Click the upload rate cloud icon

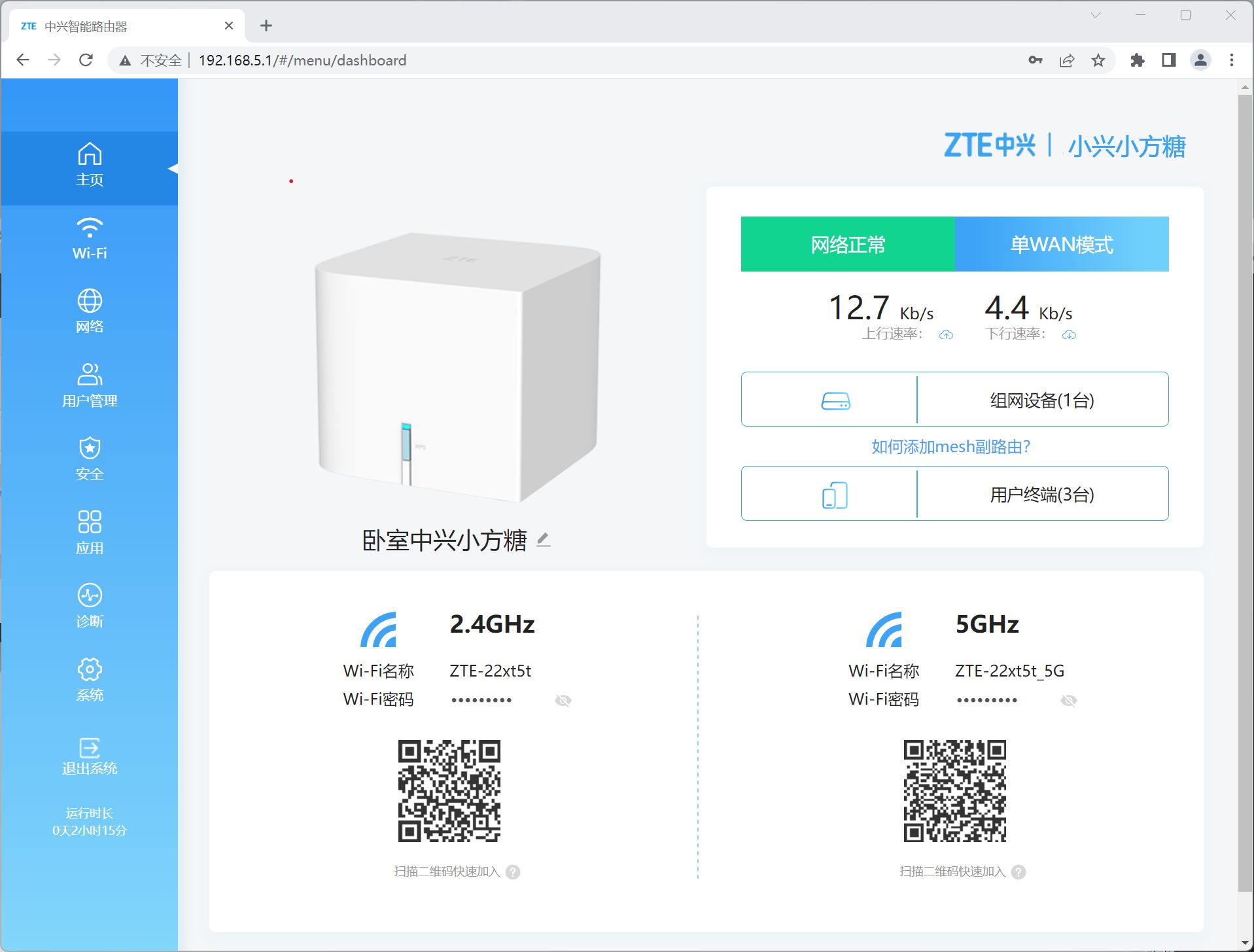click(946, 335)
